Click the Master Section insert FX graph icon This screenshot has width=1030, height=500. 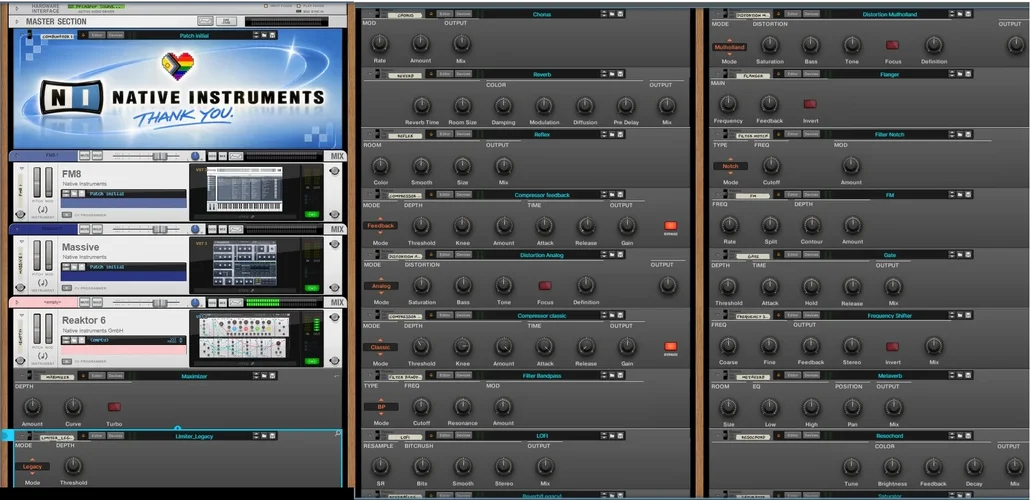[x=205, y=22]
